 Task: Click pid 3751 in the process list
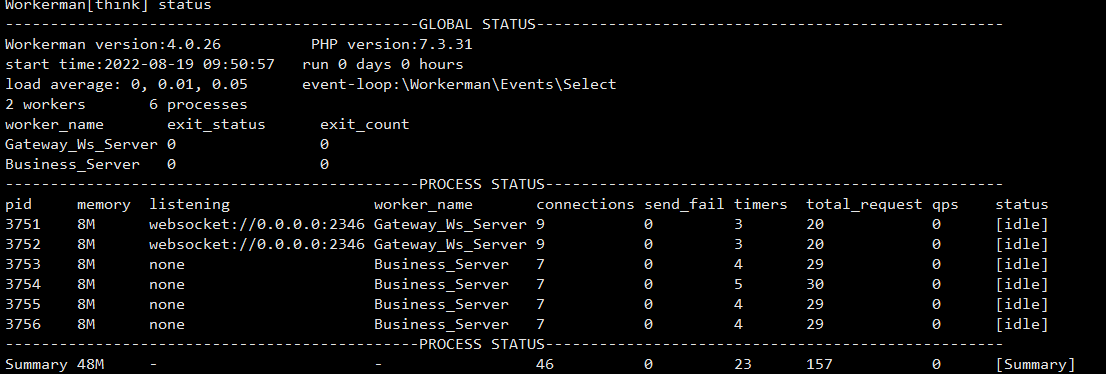click(23, 224)
